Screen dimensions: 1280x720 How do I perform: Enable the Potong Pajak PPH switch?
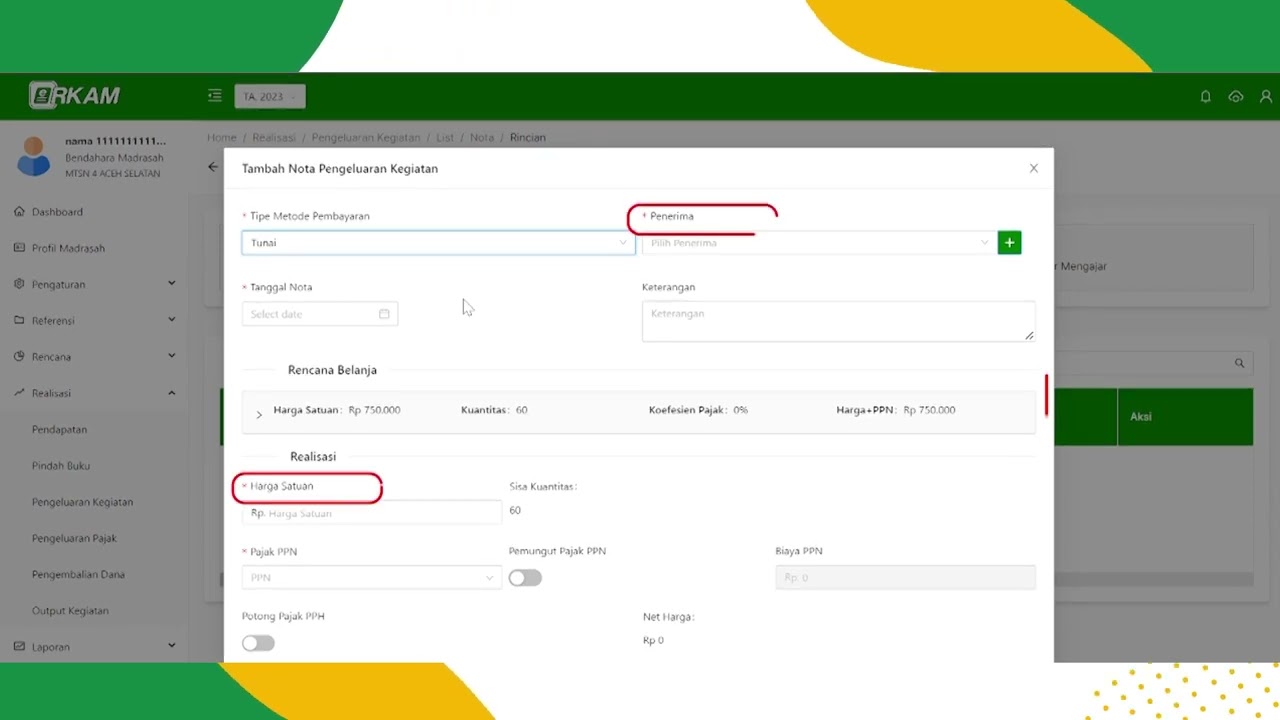[x=258, y=643]
